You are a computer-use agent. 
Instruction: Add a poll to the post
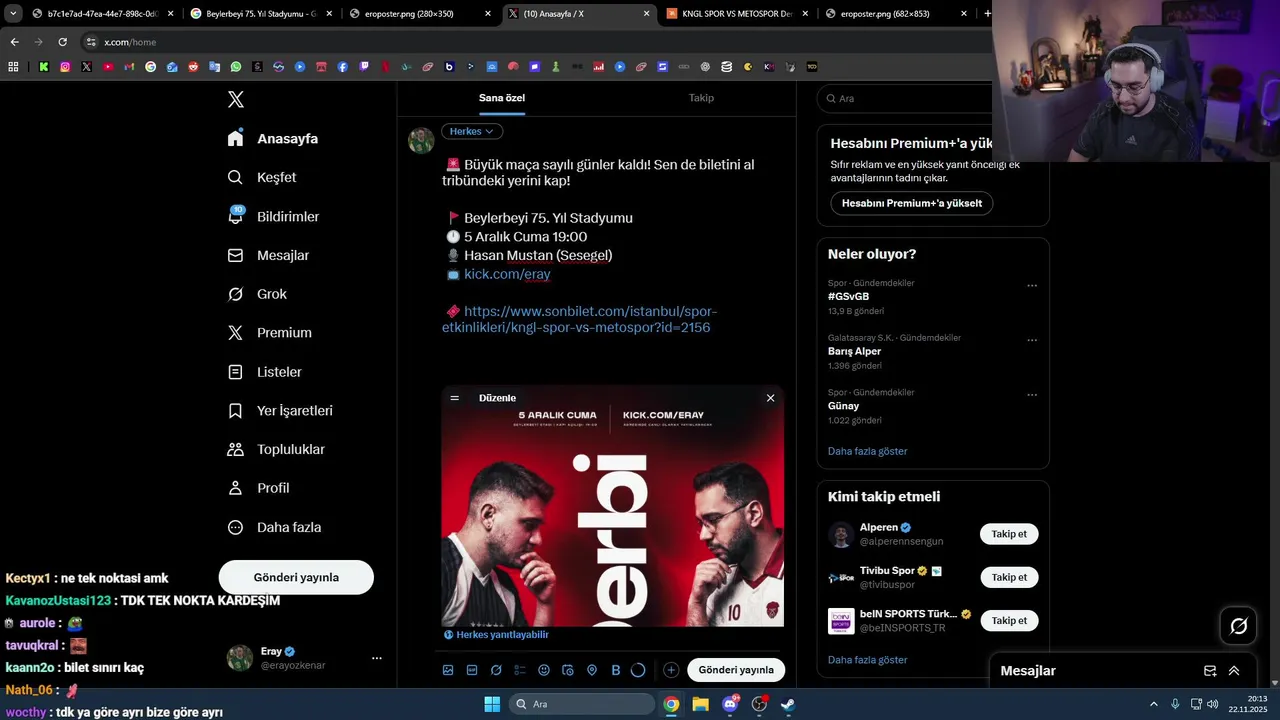tap(520, 670)
